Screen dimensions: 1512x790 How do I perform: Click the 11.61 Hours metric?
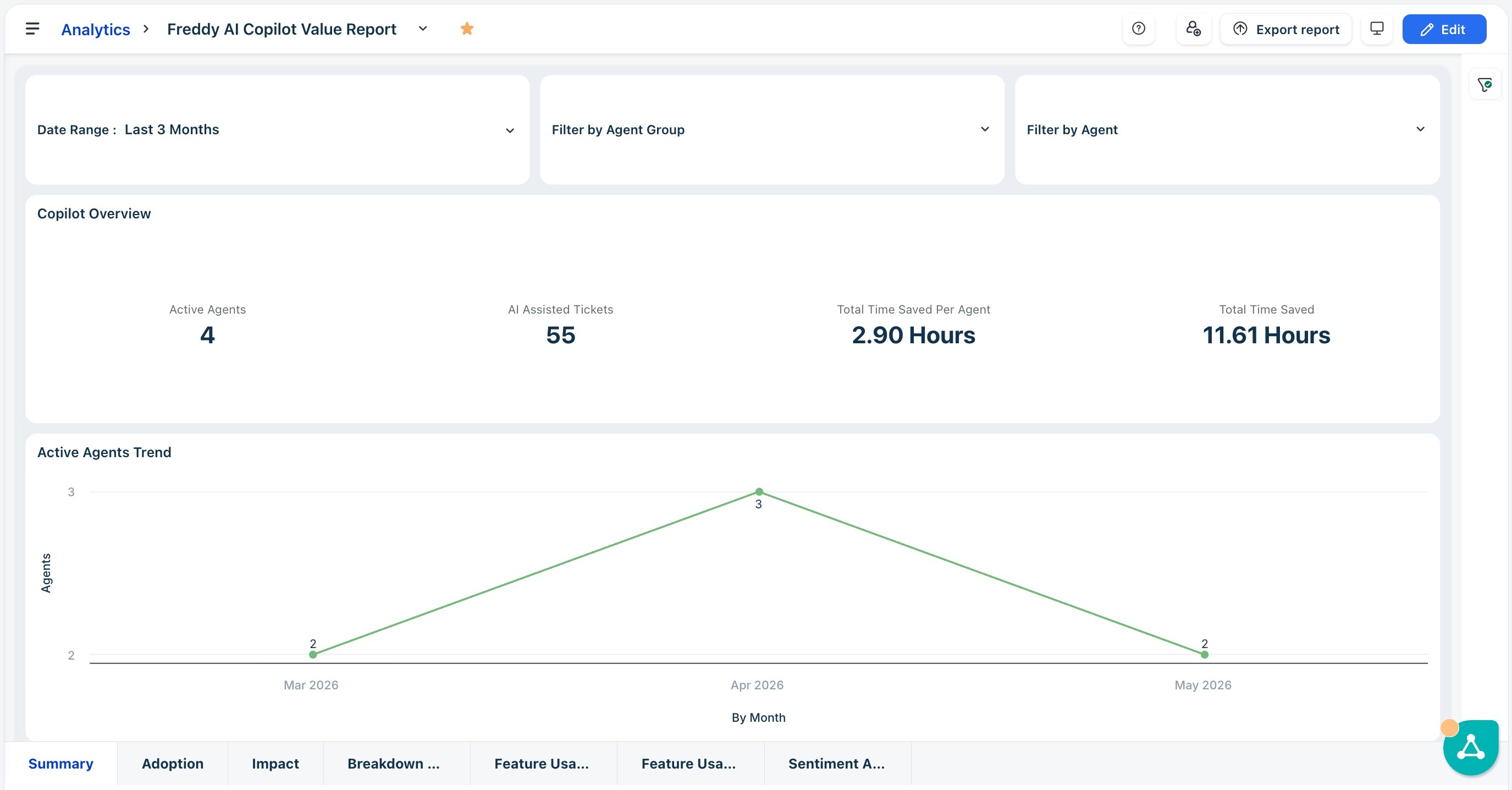1266,336
